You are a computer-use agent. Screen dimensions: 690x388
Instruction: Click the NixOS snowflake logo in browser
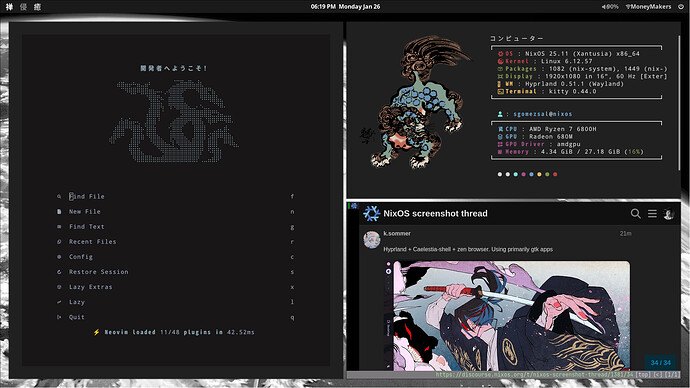coord(371,213)
